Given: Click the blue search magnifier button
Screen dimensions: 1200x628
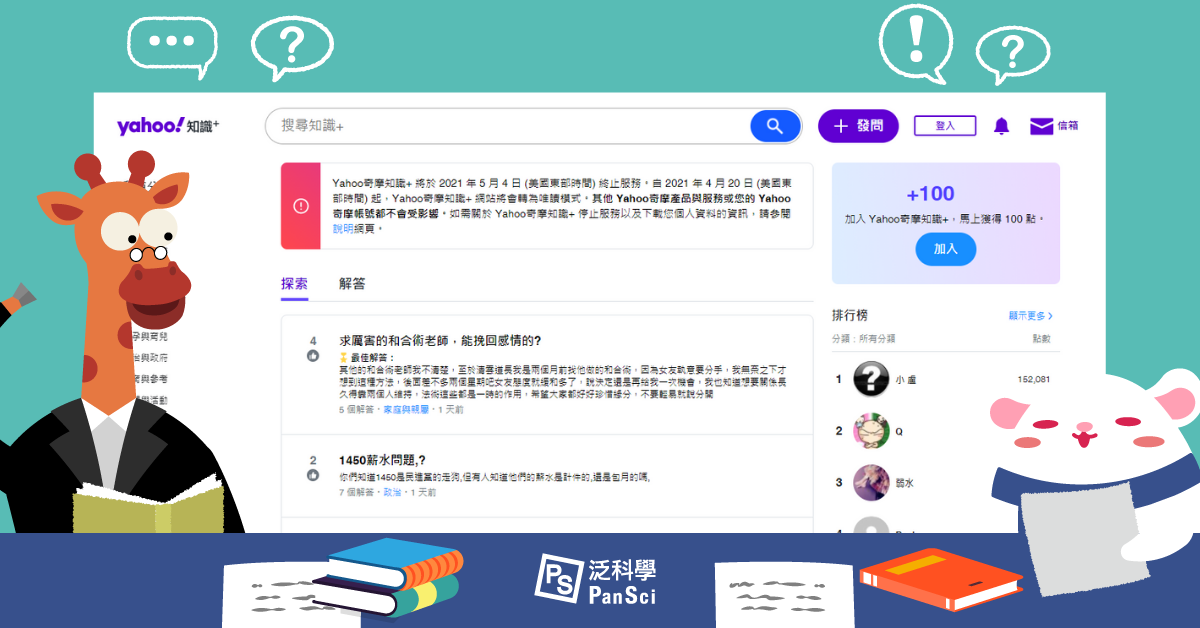Looking at the screenshot, I should click(x=775, y=126).
